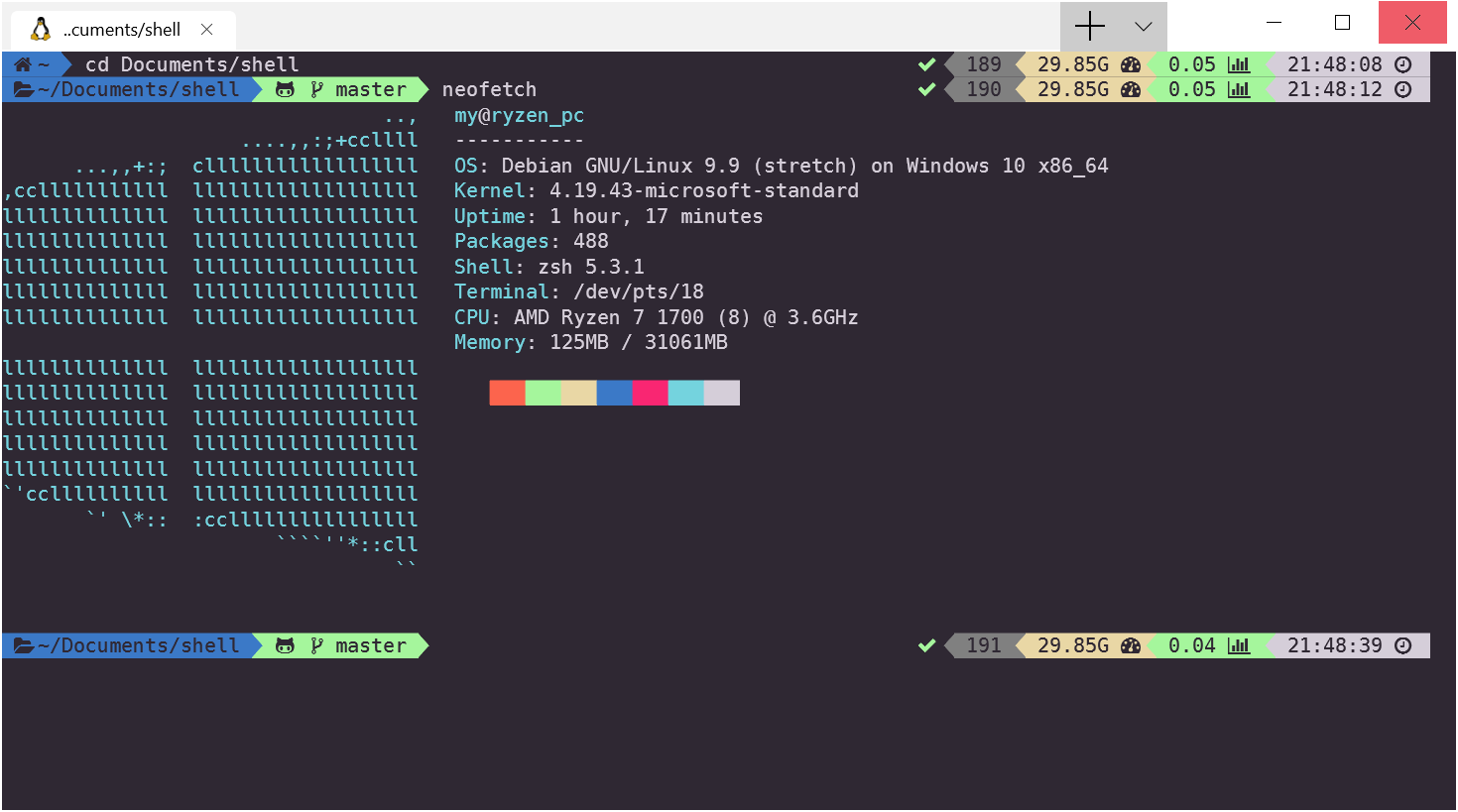Click the blue color block

click(614, 393)
